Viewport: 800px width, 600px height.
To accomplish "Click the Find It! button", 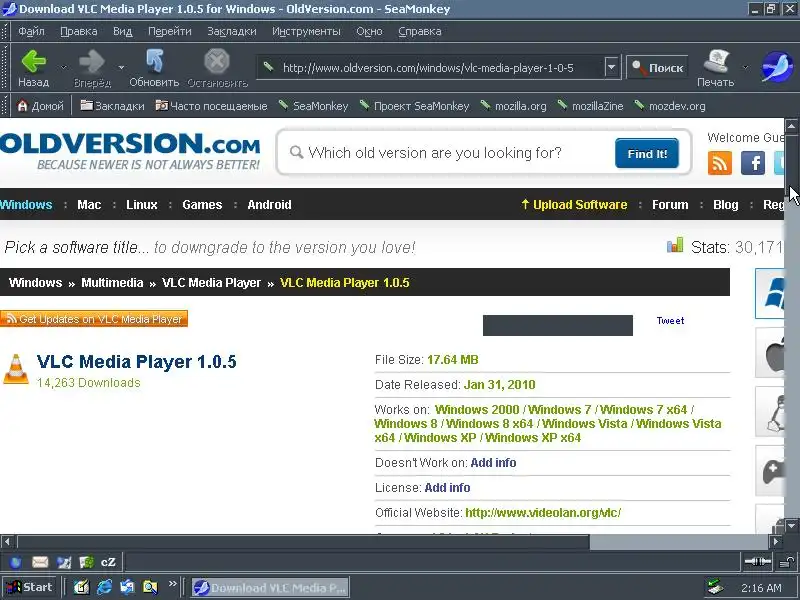I will point(647,153).
